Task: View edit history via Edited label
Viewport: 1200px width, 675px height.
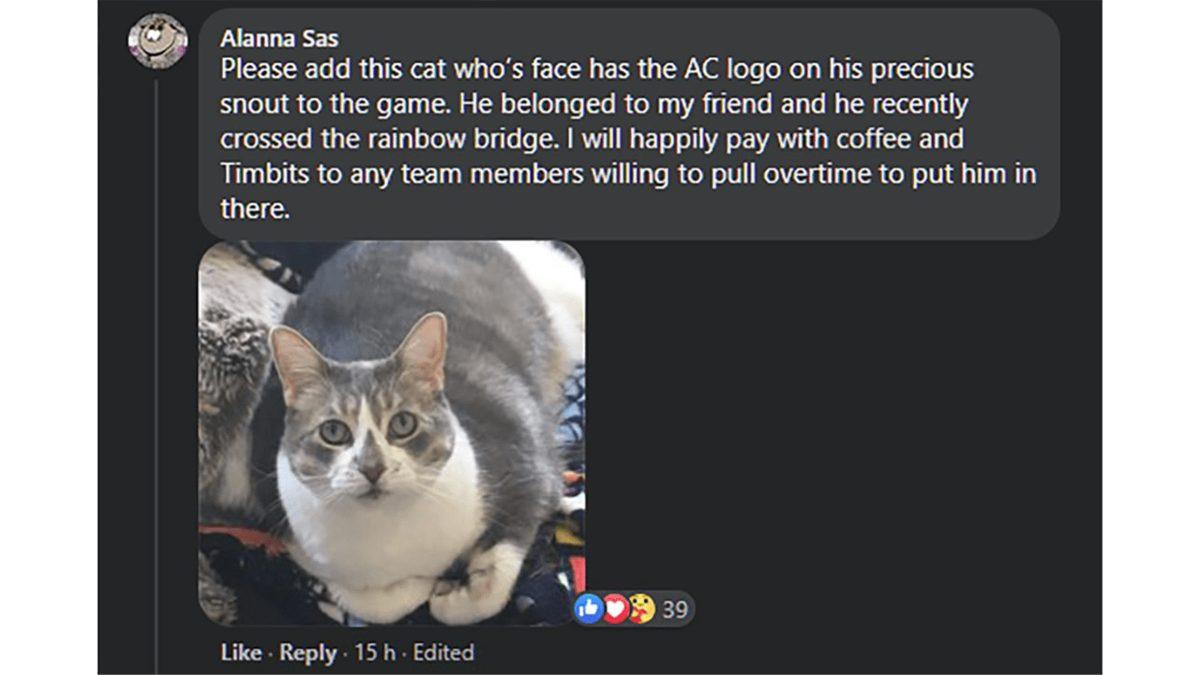Action: point(443,653)
